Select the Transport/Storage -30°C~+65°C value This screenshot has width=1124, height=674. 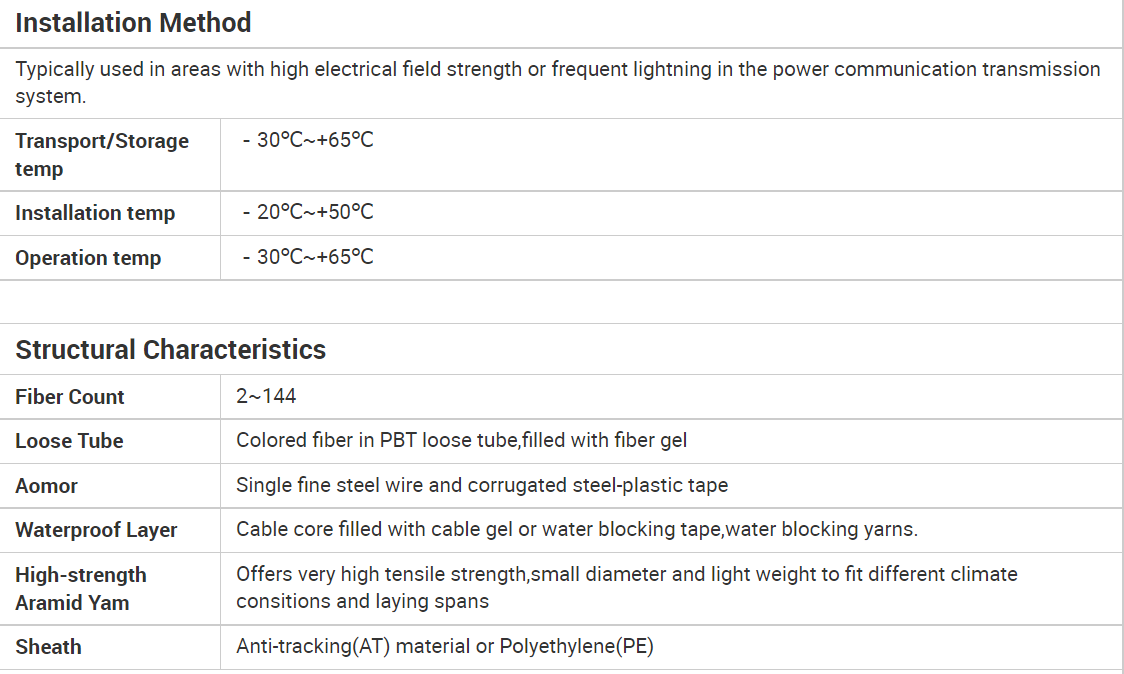tap(308, 140)
